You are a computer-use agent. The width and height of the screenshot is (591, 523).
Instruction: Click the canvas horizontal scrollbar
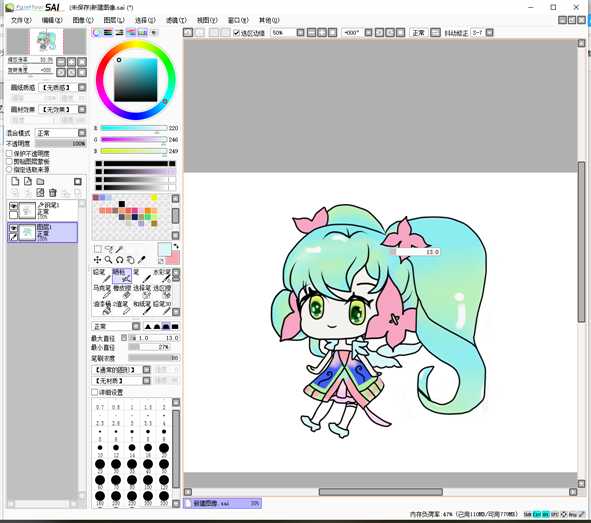click(x=380, y=492)
